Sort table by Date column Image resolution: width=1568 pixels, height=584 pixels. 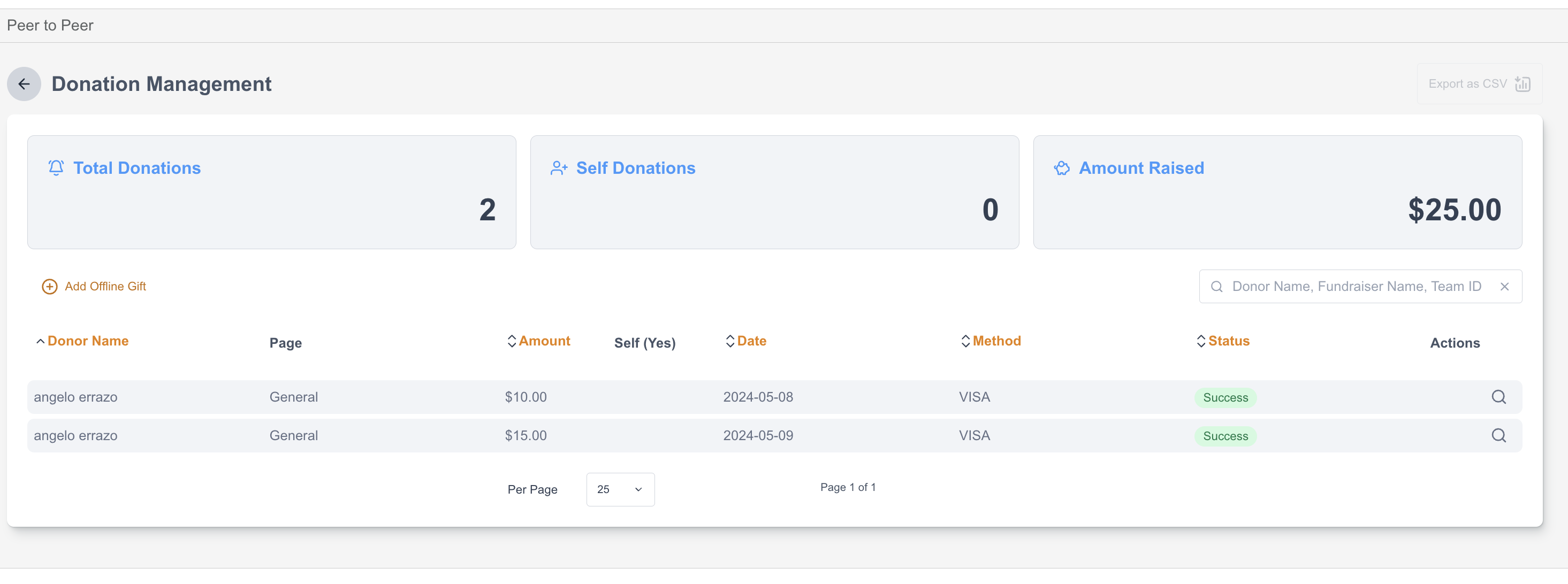pyautogui.click(x=751, y=341)
